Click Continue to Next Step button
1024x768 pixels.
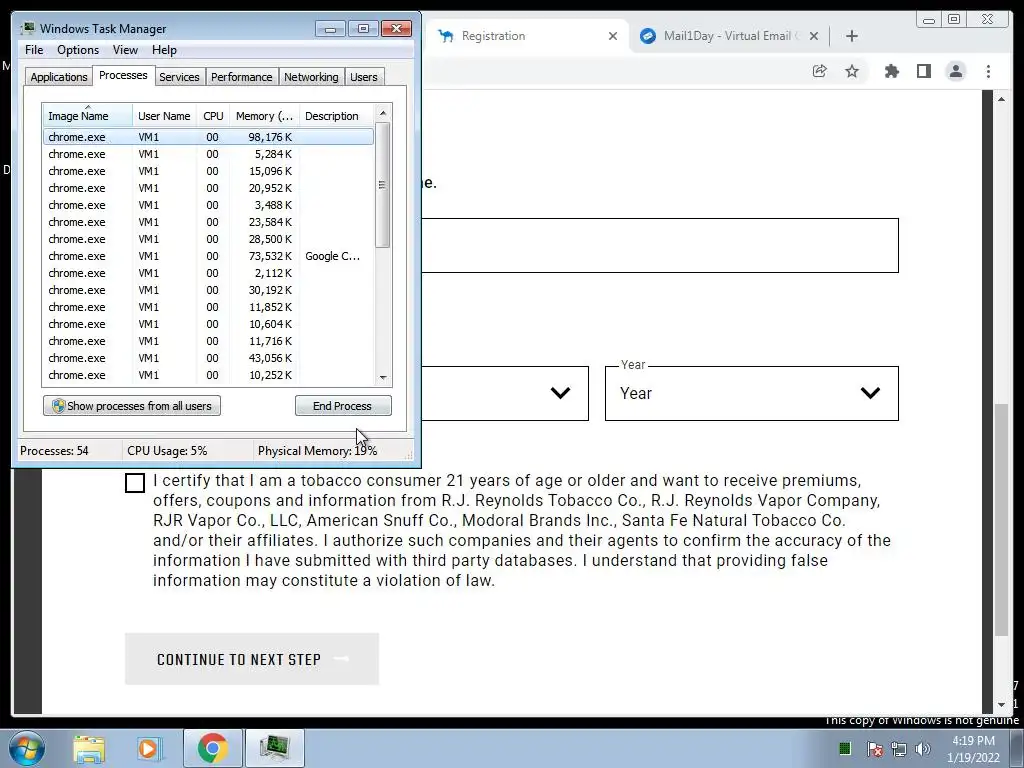(x=252, y=659)
